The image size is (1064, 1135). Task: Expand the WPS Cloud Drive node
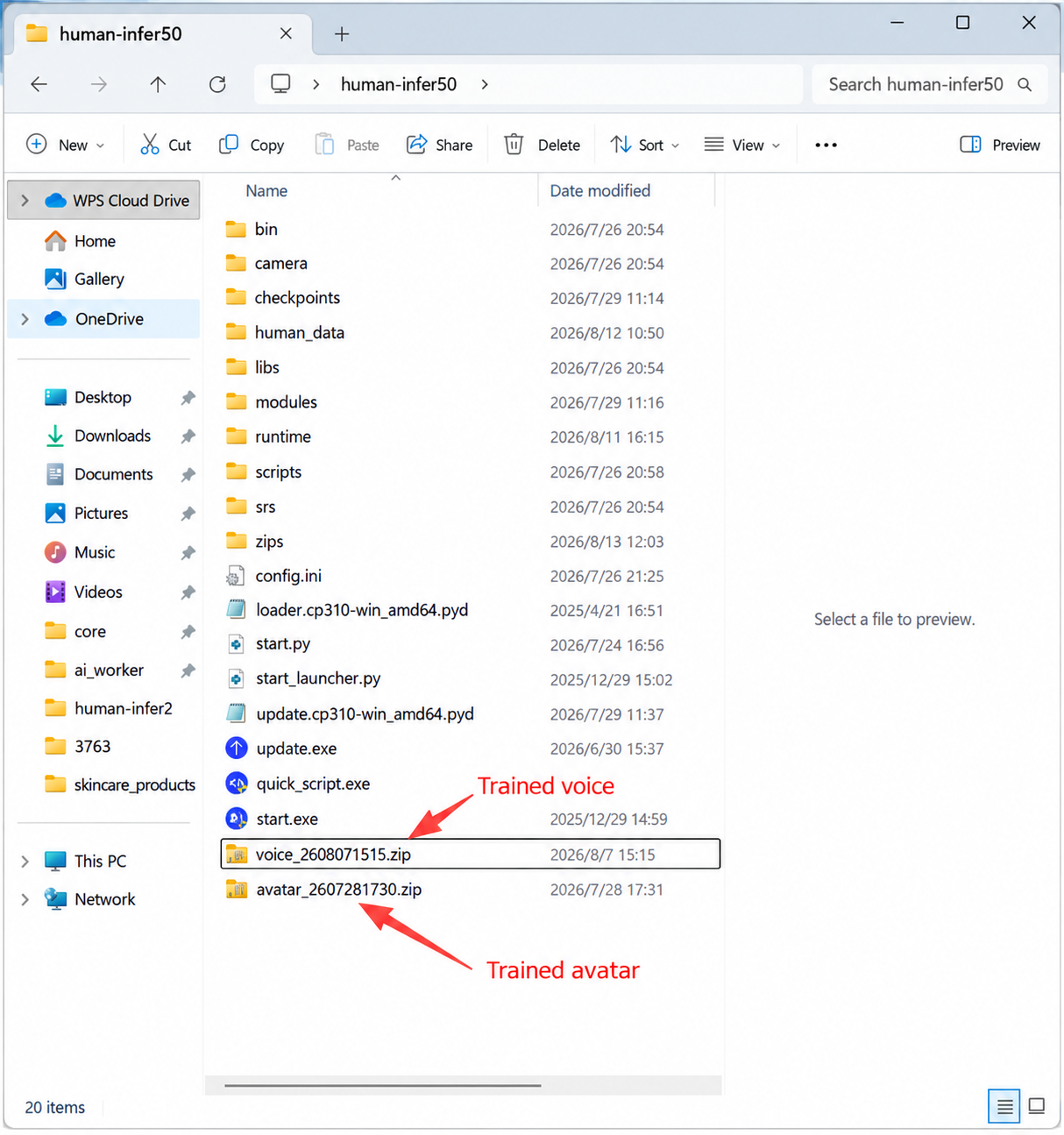click(25, 201)
